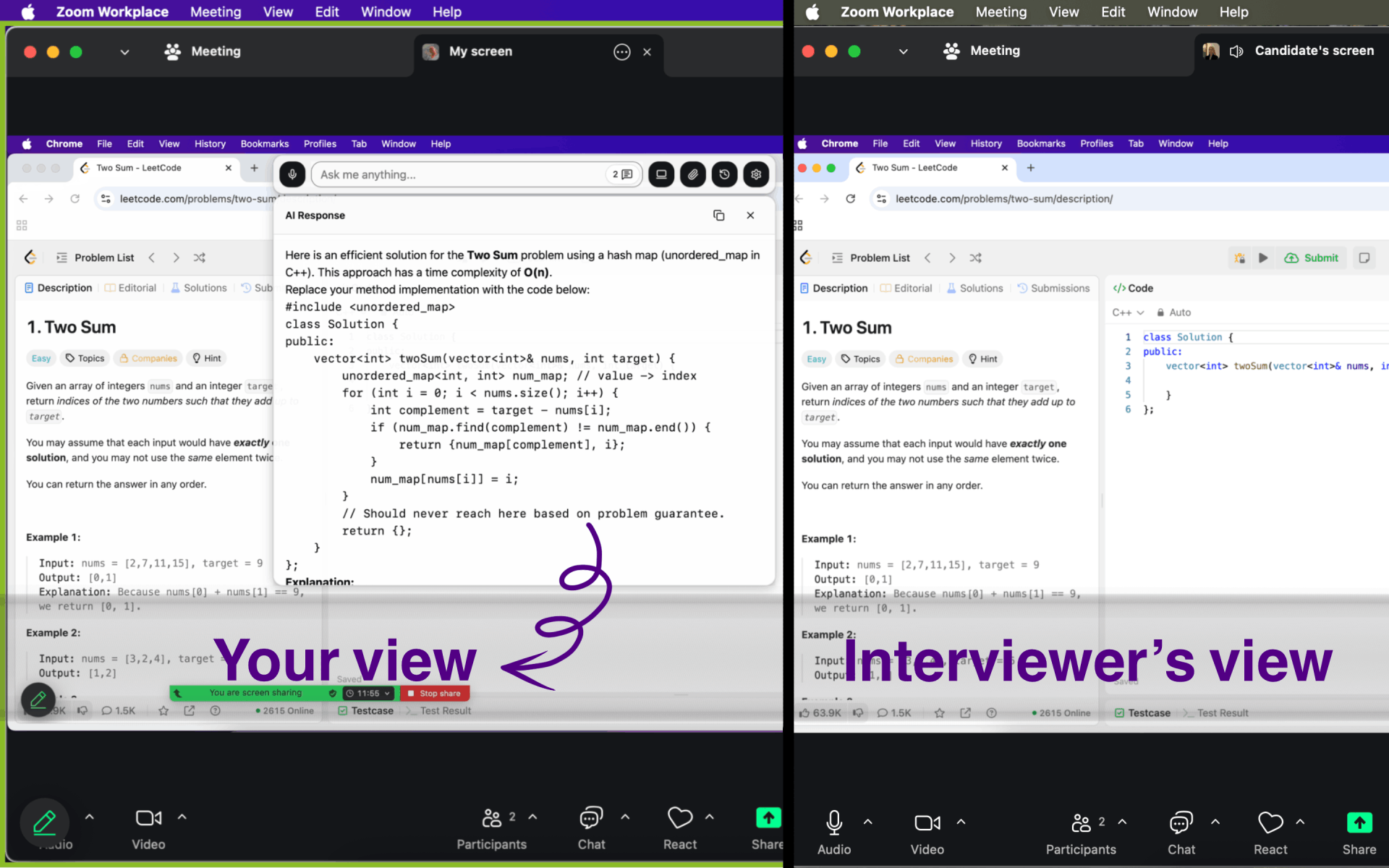Viewport: 1389px width, 868px height.
Task: Open Chat in interviewer's Zoom toolbar
Action: (x=1181, y=833)
